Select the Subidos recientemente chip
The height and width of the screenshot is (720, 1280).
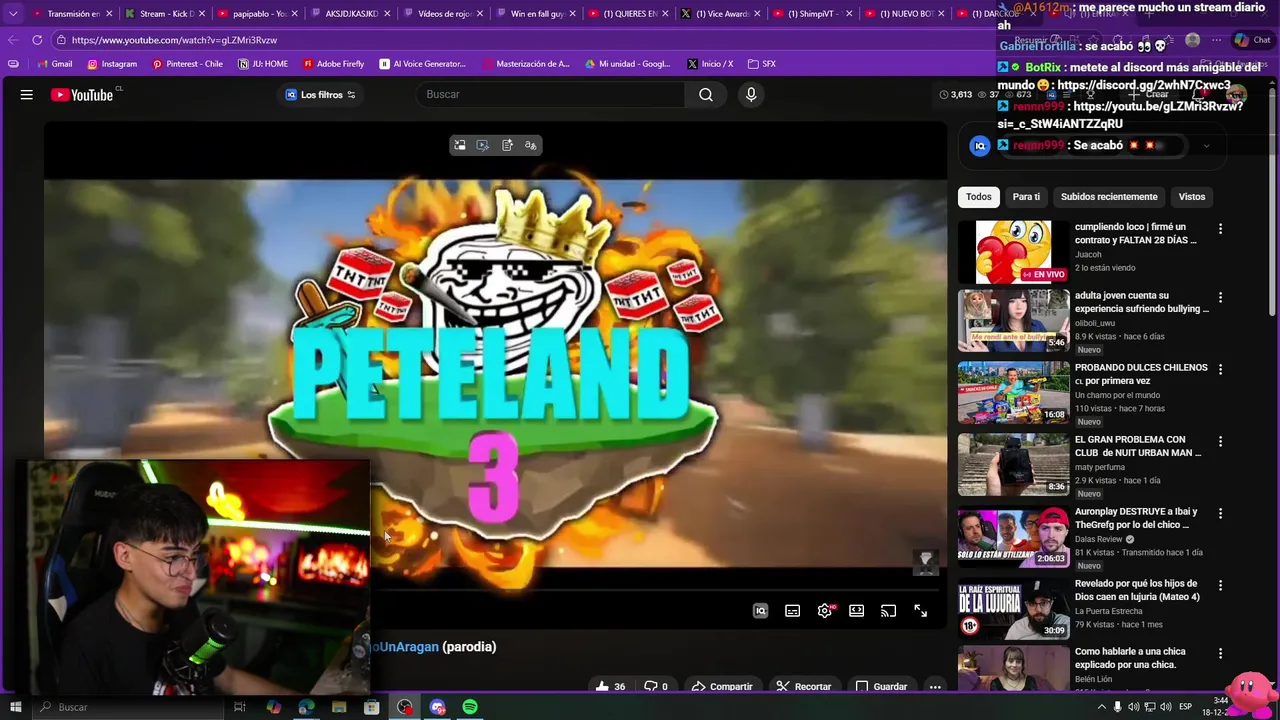(x=1109, y=197)
